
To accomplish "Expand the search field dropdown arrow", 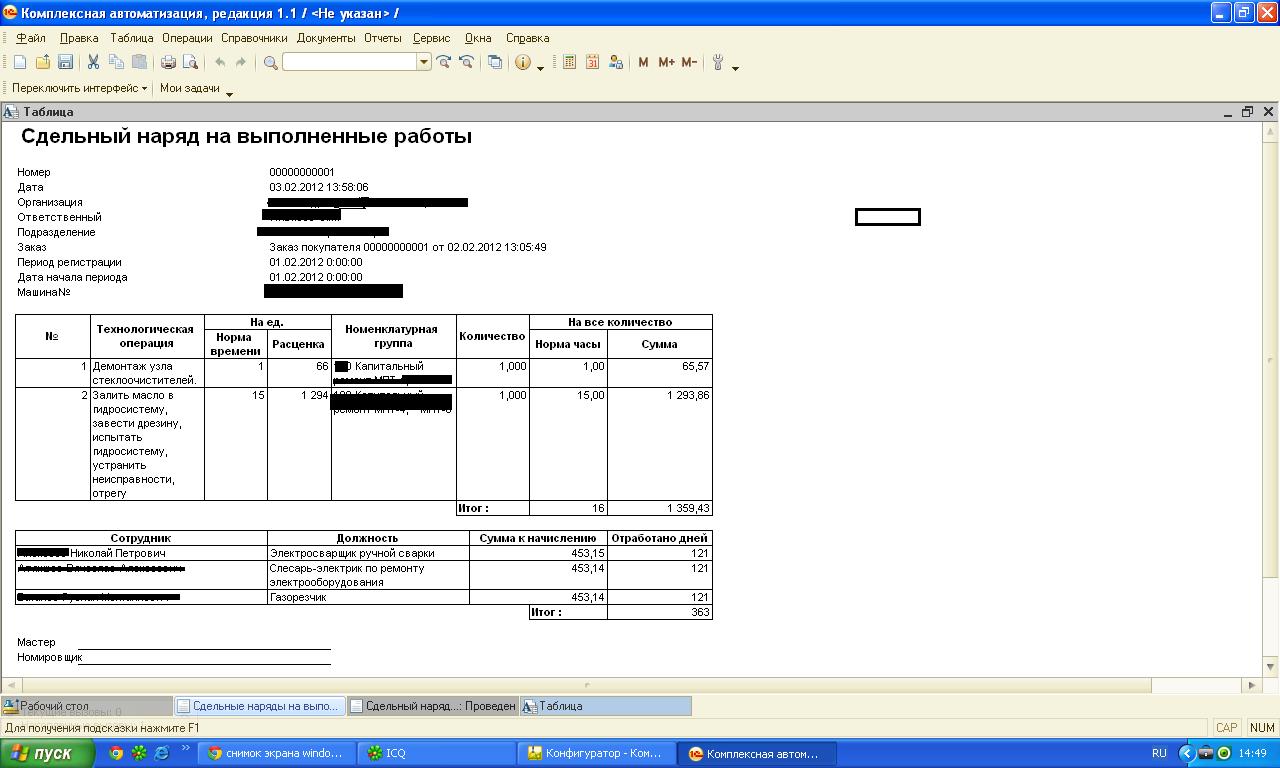I will click(x=424, y=62).
